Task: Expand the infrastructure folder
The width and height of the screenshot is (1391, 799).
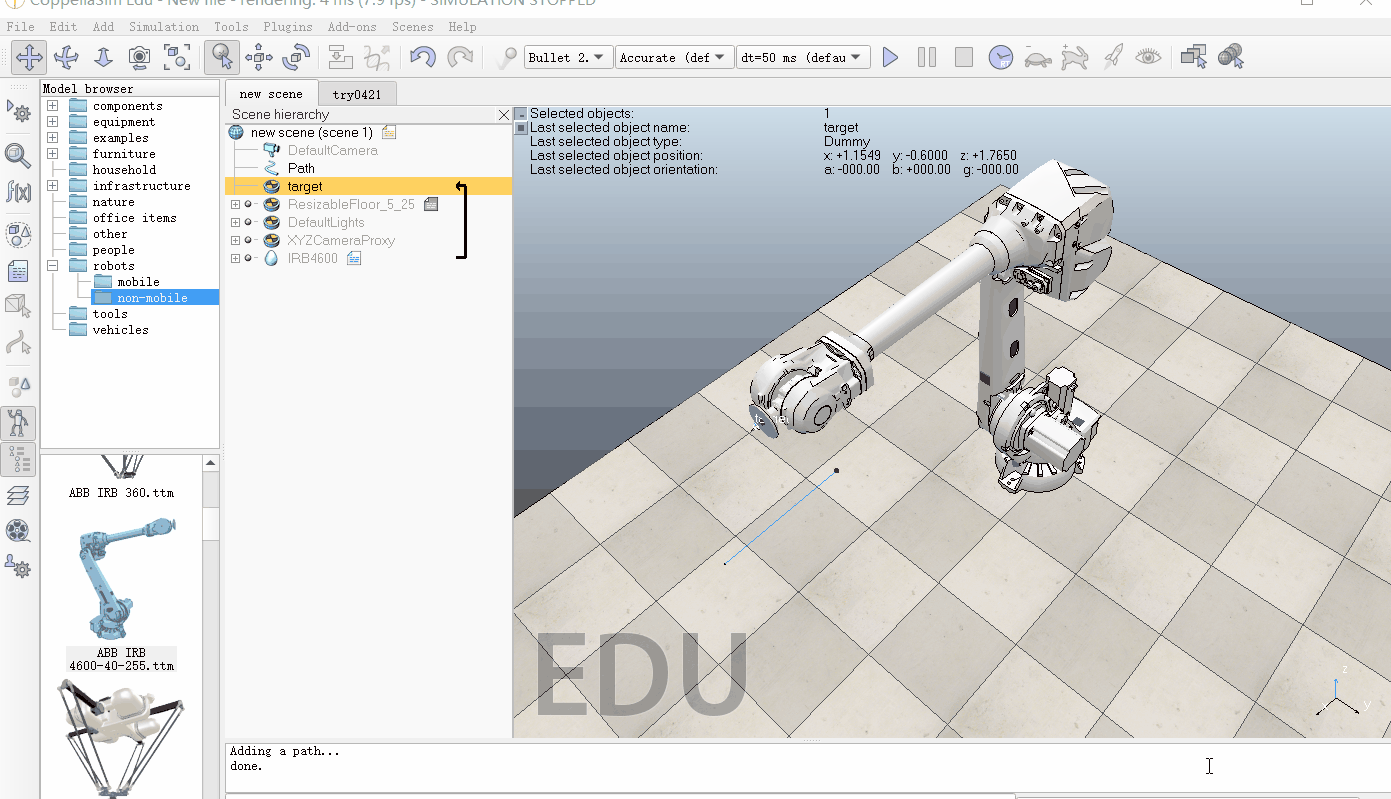Action: [52, 186]
